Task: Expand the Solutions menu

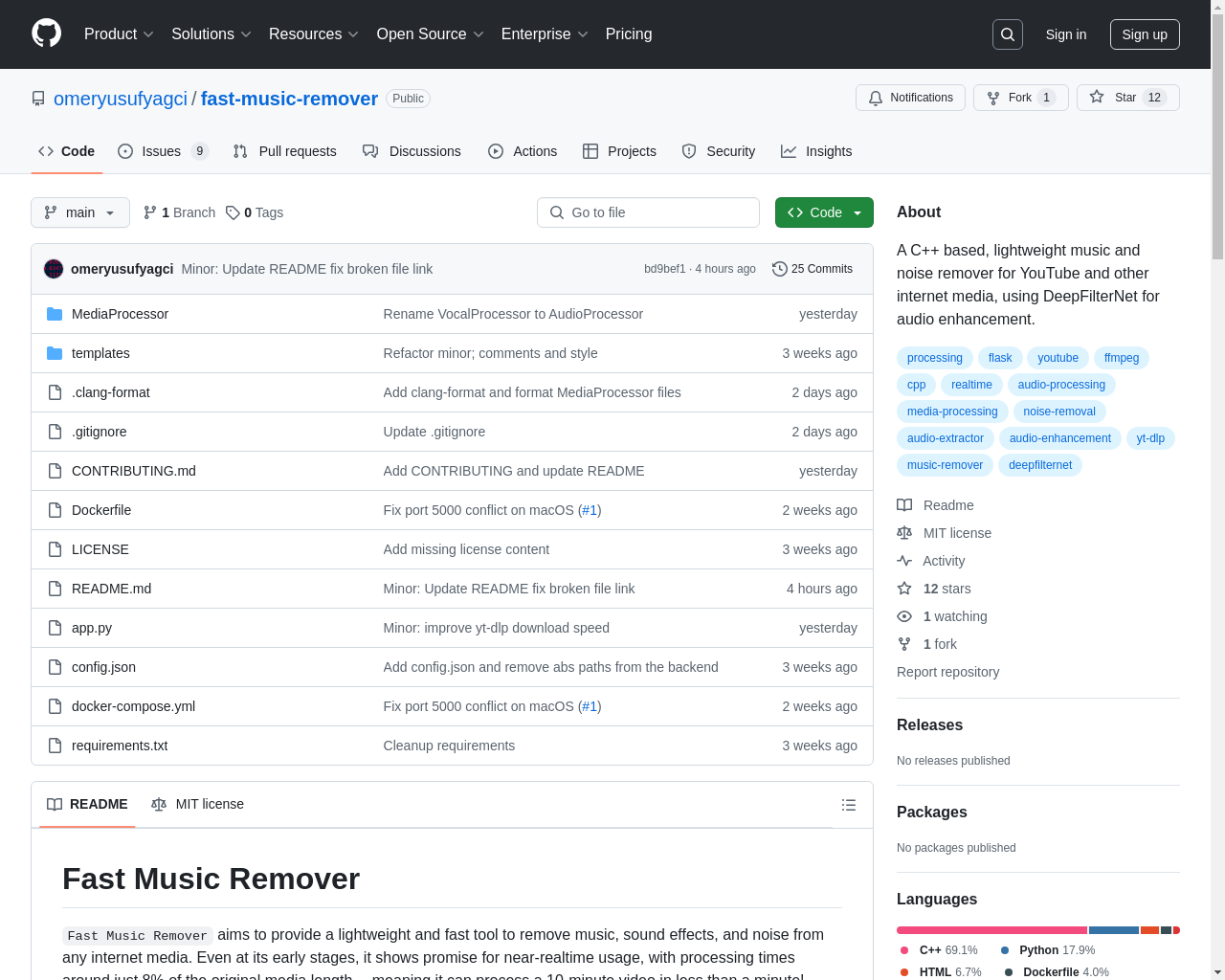Action: 211,34
